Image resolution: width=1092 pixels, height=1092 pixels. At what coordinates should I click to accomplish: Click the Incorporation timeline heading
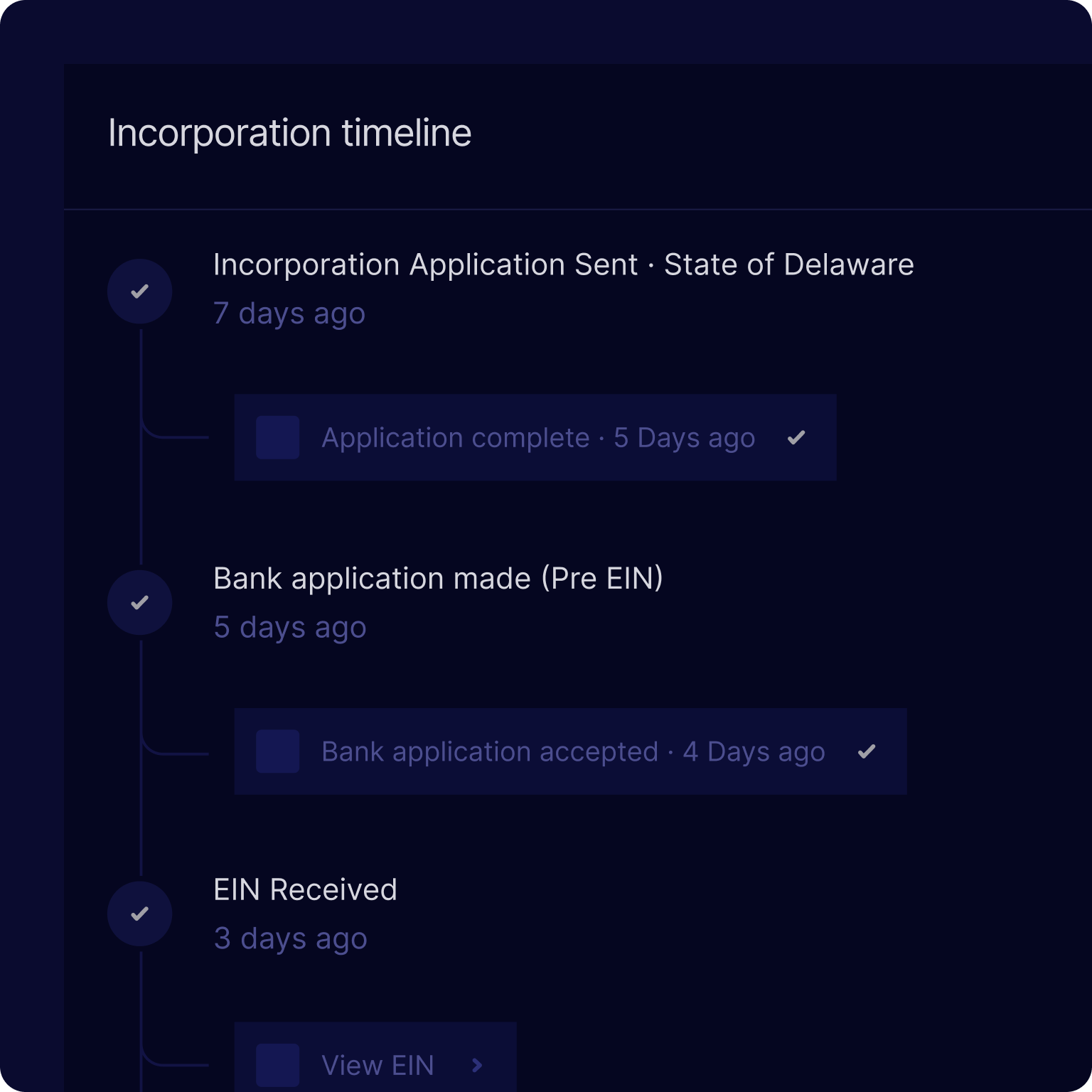pos(289,133)
